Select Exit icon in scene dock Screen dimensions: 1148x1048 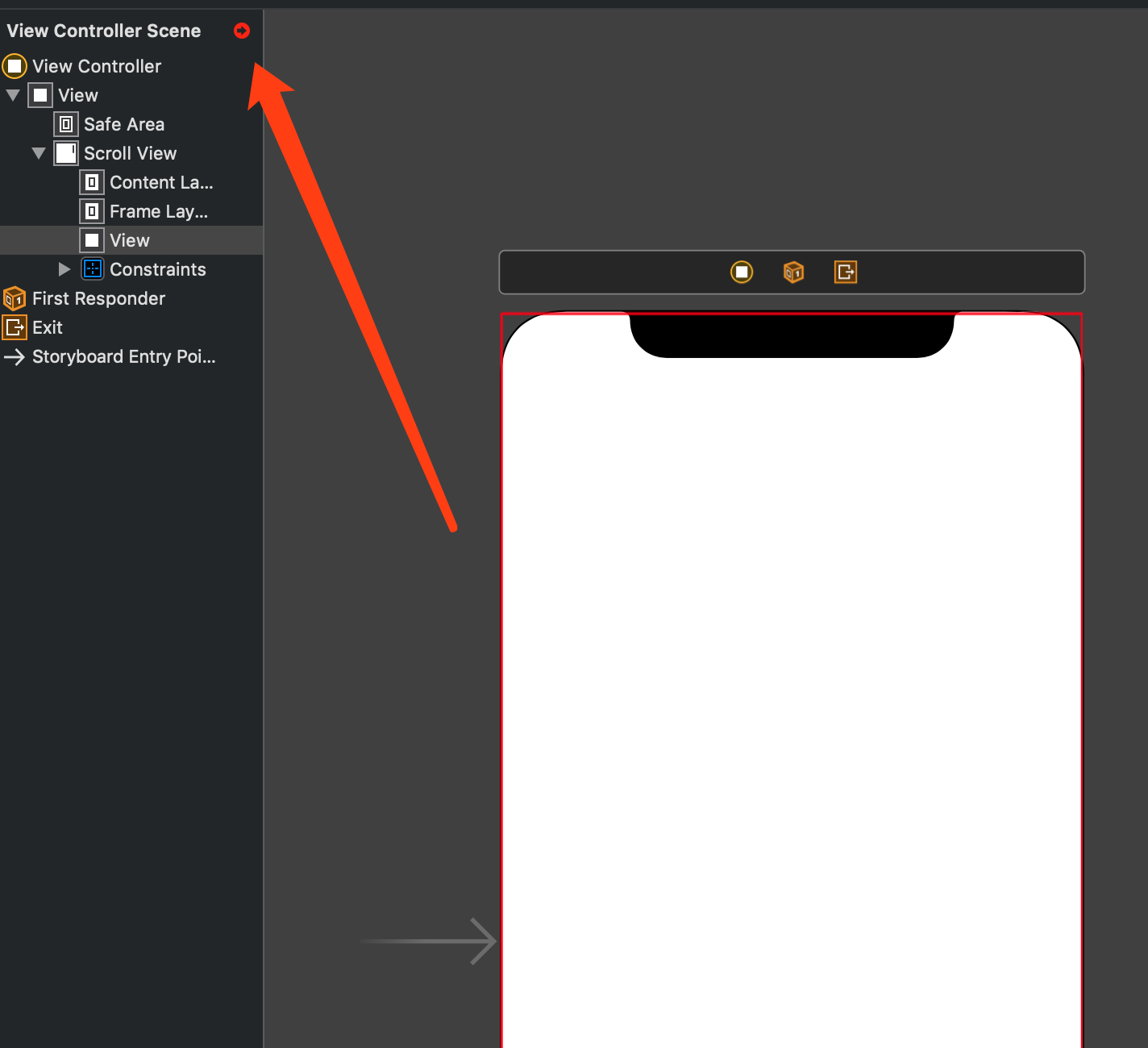tap(846, 272)
